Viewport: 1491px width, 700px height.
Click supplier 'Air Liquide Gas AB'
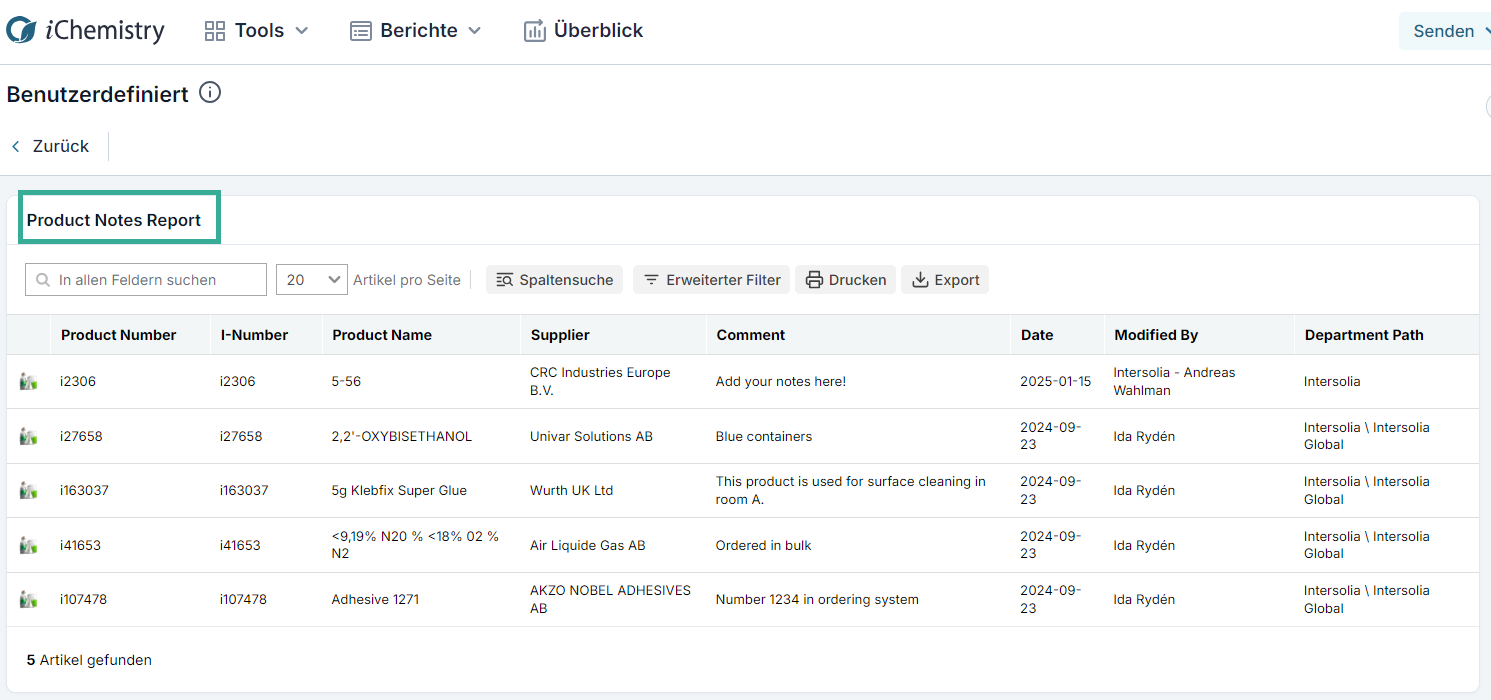(588, 545)
